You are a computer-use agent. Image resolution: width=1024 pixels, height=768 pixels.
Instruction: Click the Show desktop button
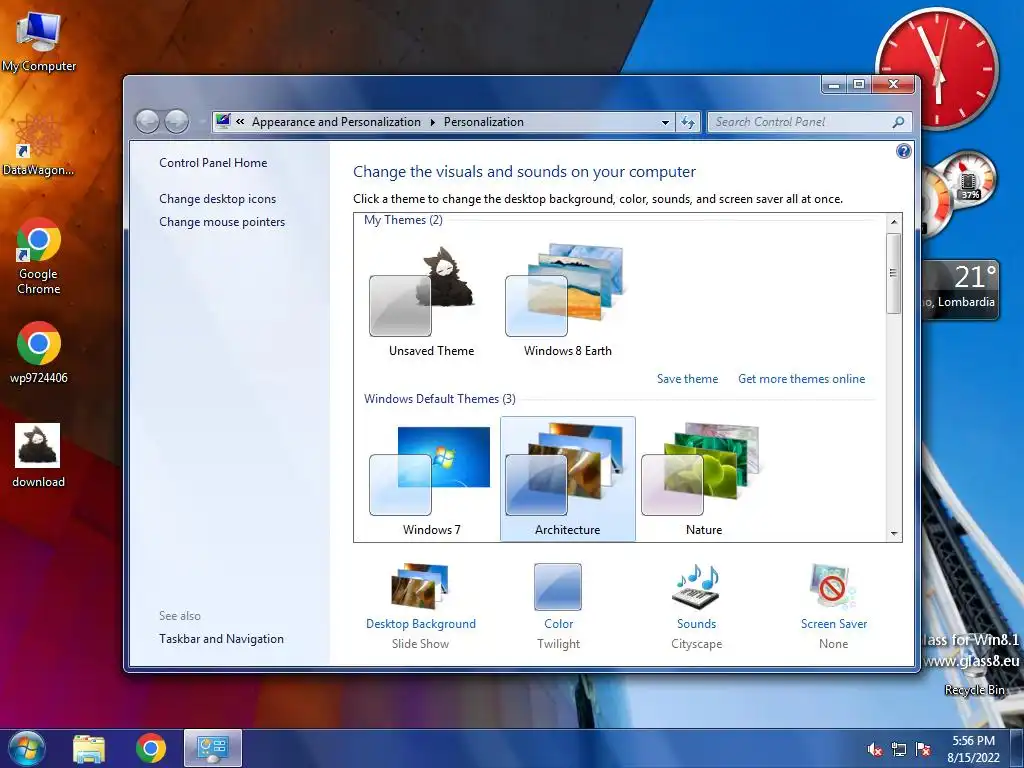pyautogui.click(x=1017, y=748)
